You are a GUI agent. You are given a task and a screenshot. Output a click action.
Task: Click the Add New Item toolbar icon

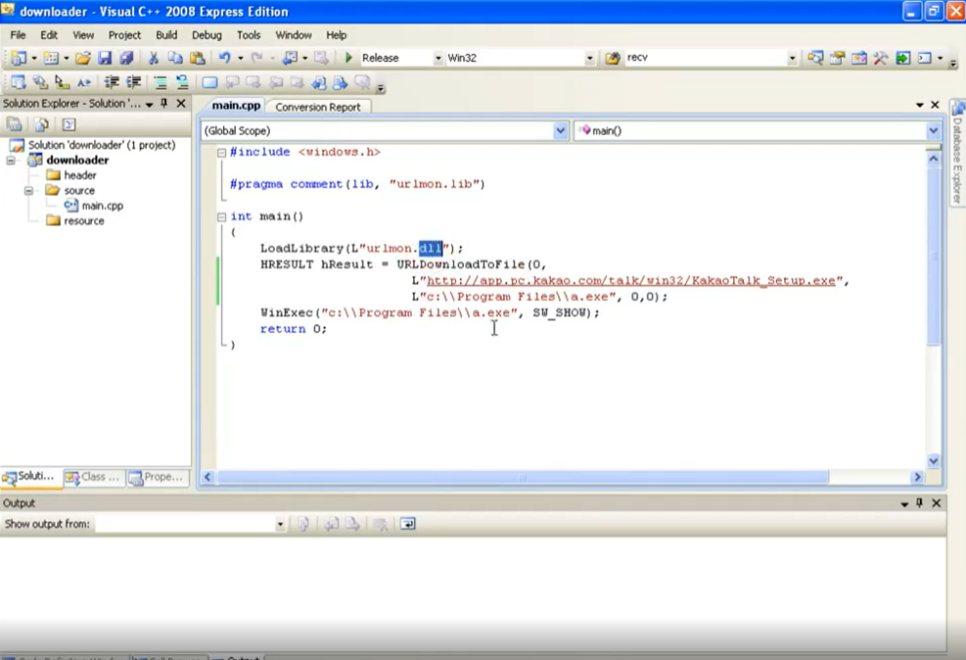tap(51, 58)
